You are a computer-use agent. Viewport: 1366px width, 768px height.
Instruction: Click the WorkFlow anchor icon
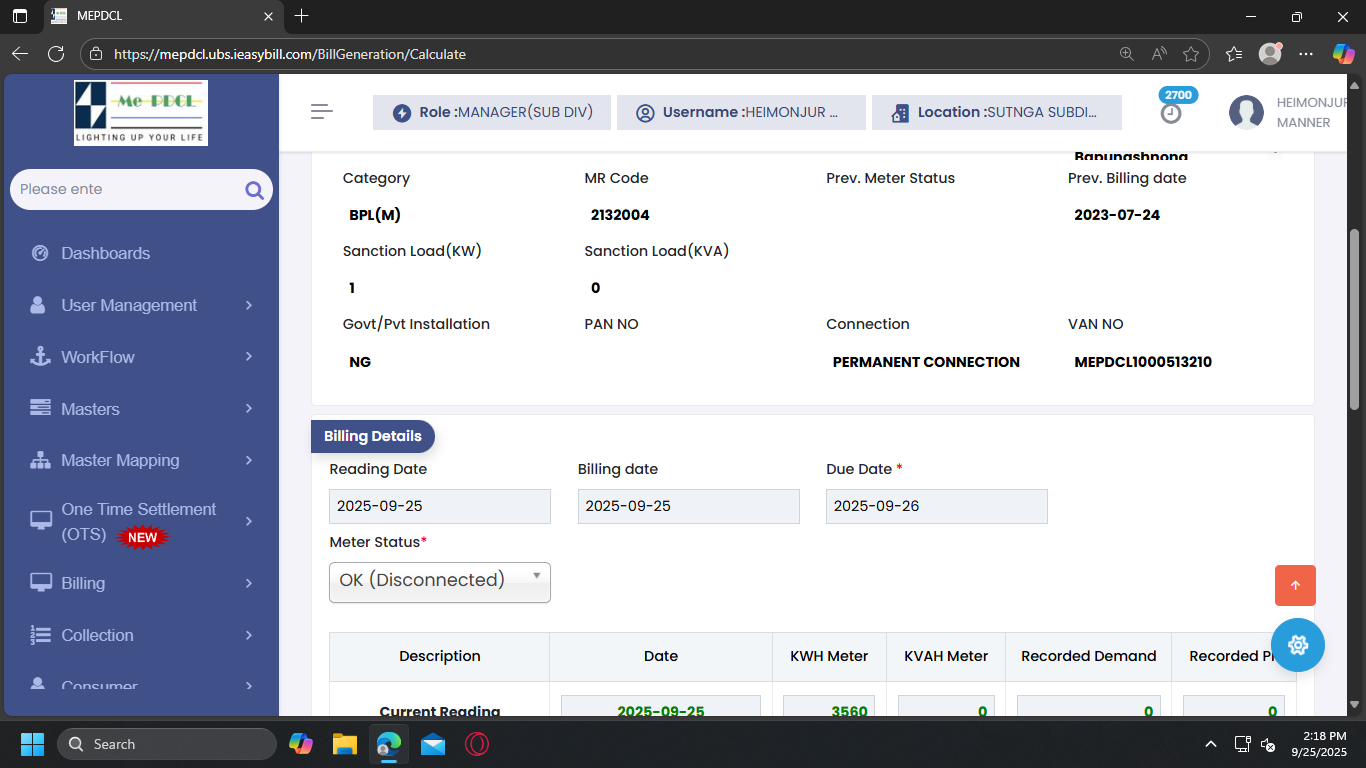coord(40,357)
